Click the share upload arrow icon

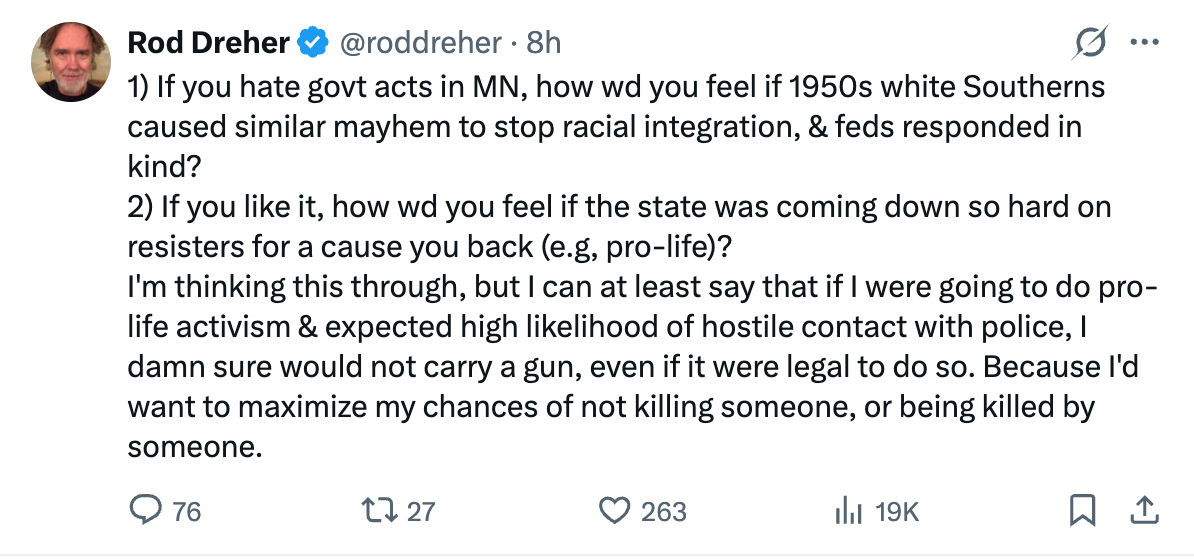tap(1142, 511)
